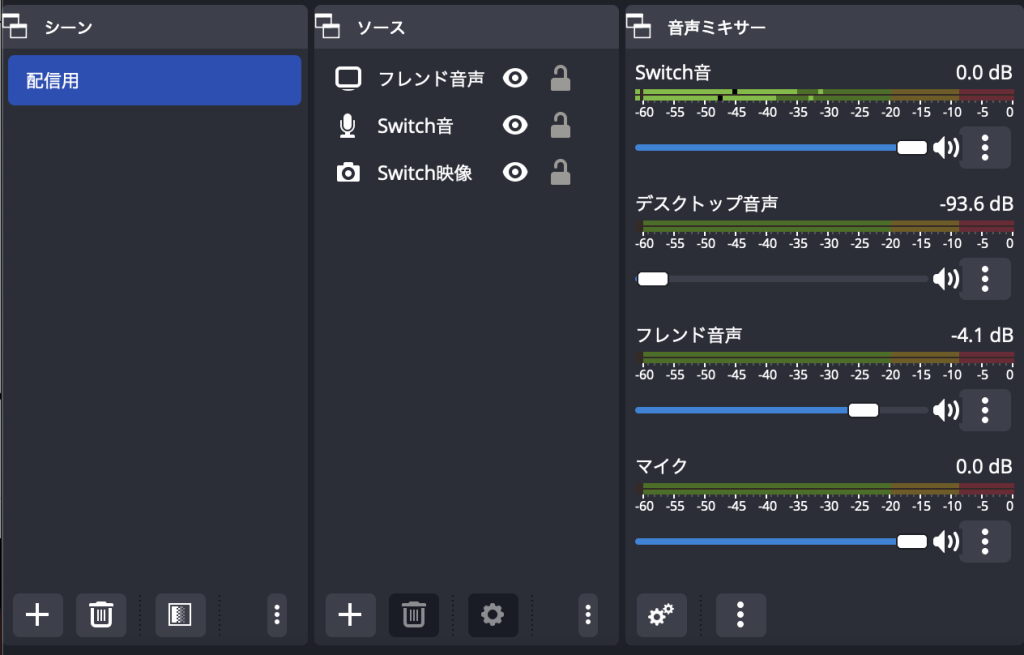This screenshot has width=1024, height=655.
Task: Lock the Switch音 source
Action: click(560, 125)
